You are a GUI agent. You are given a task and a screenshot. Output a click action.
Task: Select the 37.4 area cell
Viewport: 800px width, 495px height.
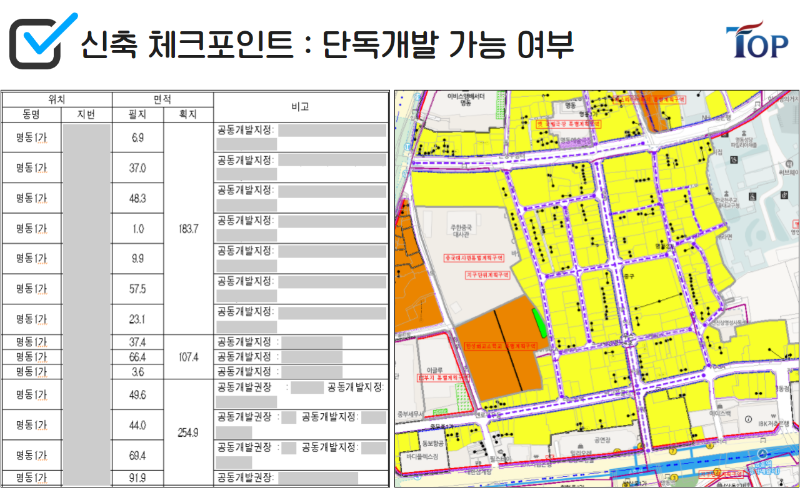[x=137, y=342]
